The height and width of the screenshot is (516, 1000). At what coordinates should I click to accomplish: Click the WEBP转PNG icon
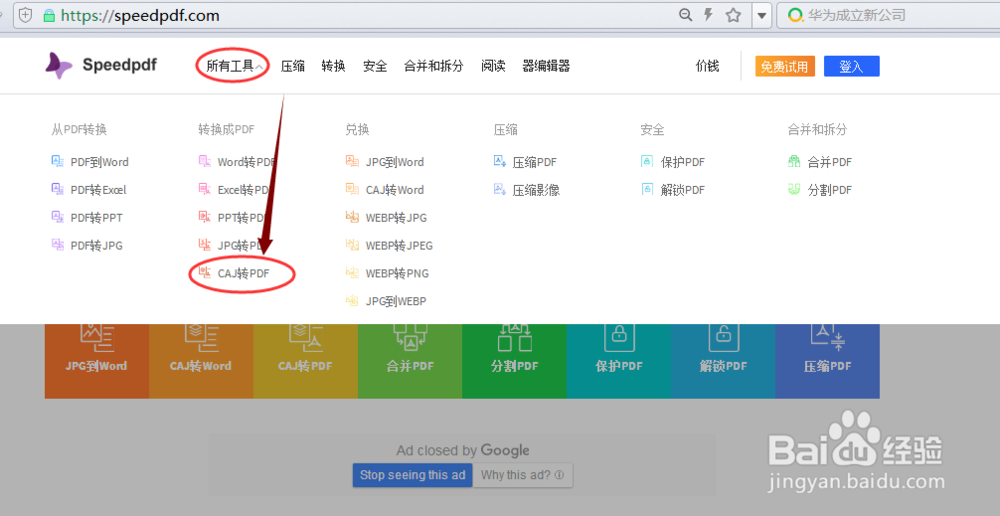pyautogui.click(x=352, y=273)
